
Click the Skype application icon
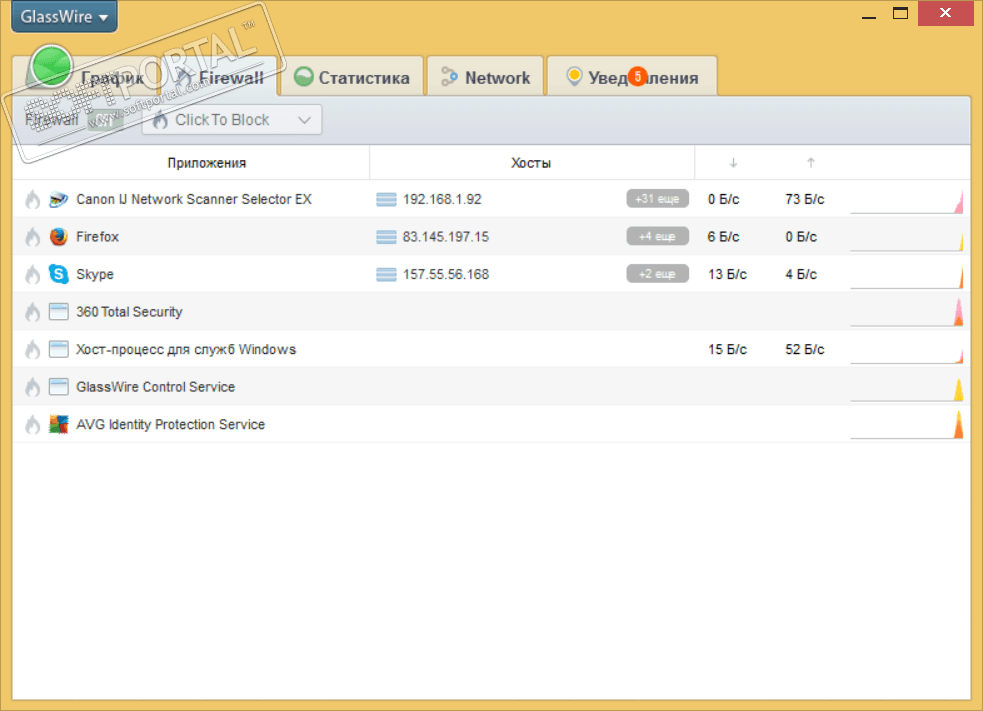[x=58, y=274]
